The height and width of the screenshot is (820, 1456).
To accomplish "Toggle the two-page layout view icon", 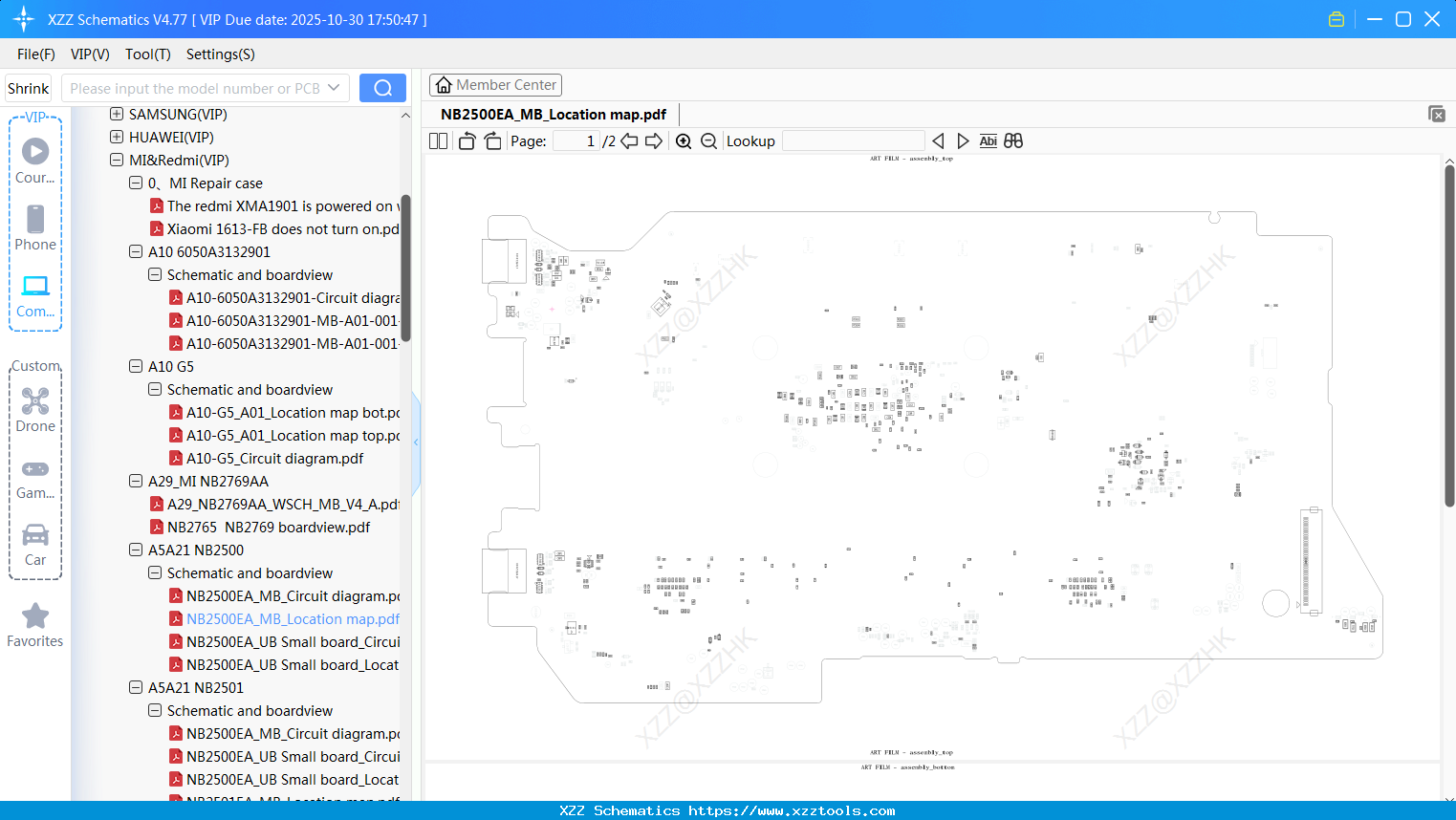I will [x=438, y=141].
